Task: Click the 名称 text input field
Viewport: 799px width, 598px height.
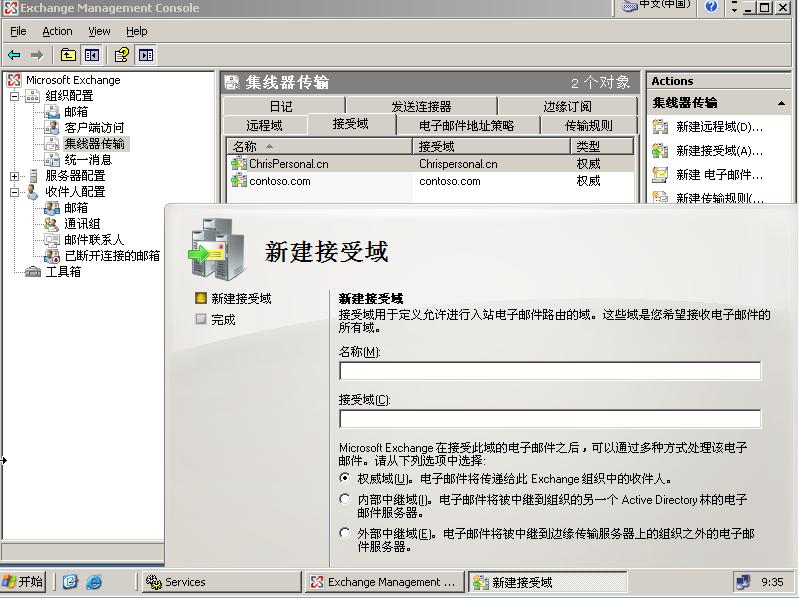Action: coord(549,371)
